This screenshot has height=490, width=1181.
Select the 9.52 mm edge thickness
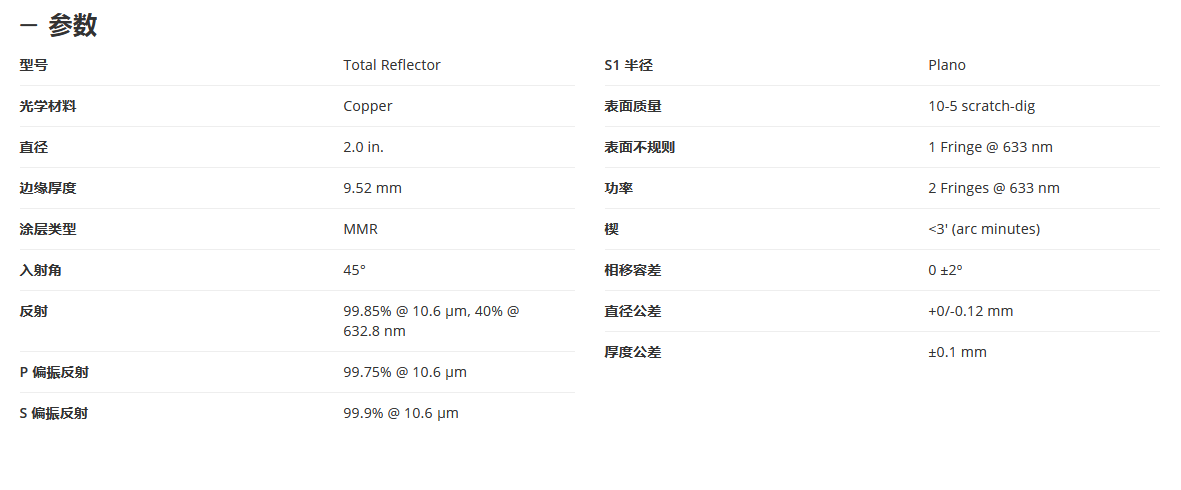pyautogui.click(x=373, y=188)
